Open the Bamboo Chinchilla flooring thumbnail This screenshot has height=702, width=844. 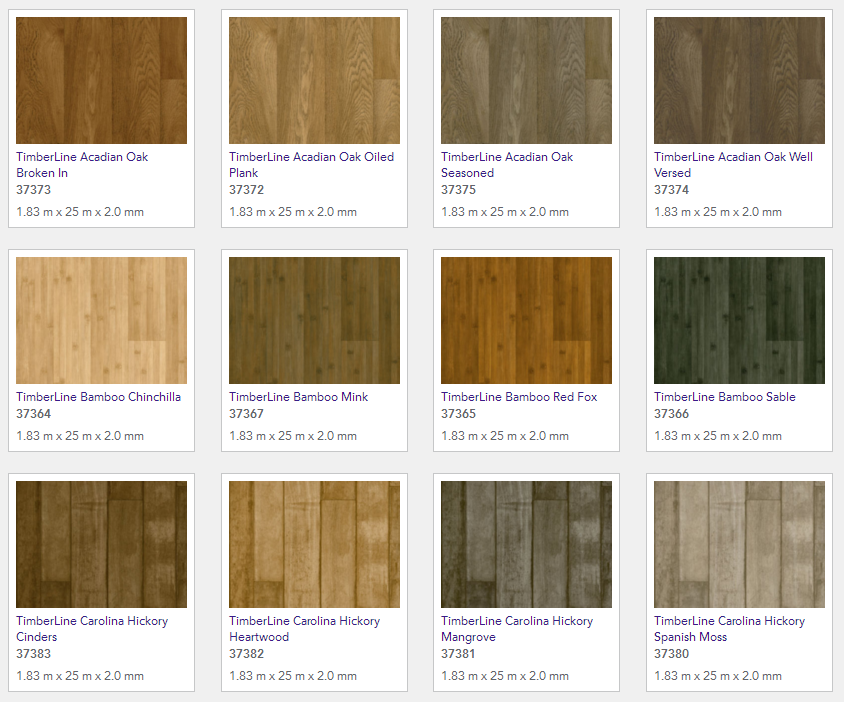pos(101,320)
